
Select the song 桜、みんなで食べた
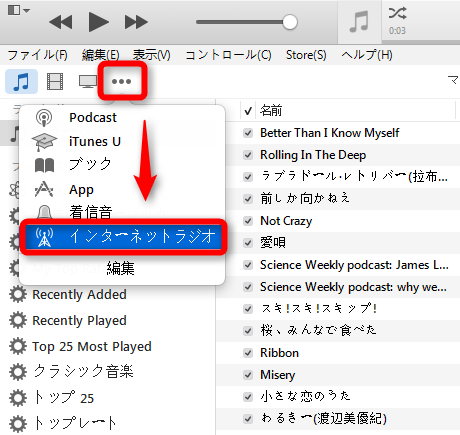(x=319, y=330)
